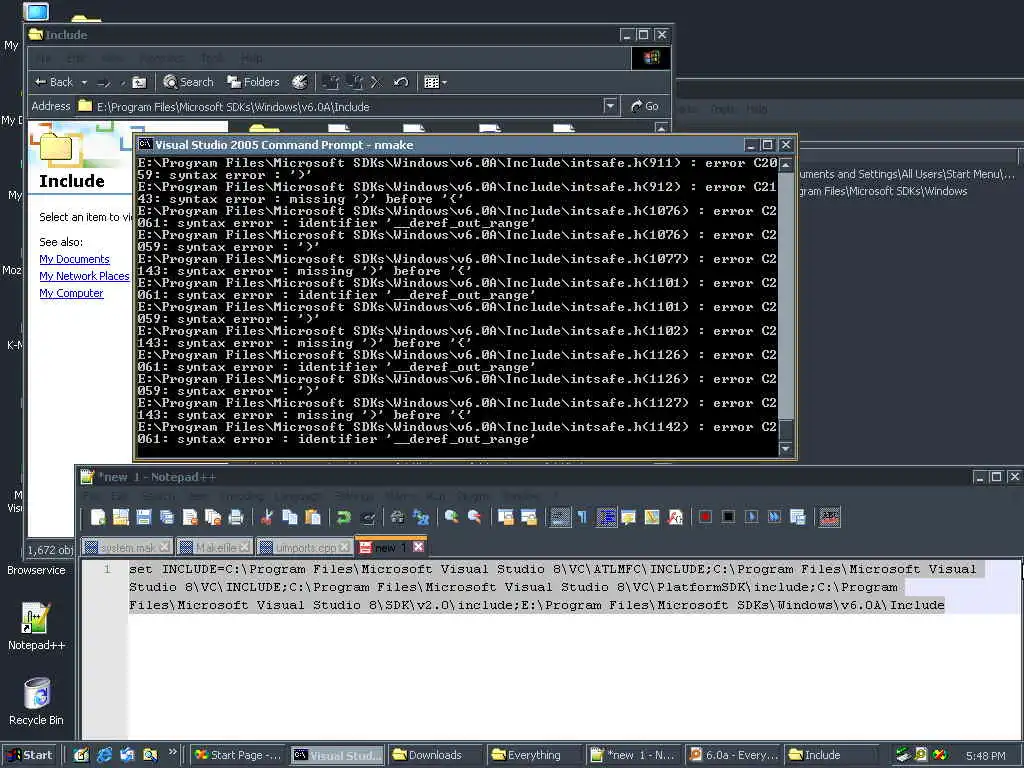Expand the quick launch overflow chevron
The width and height of the screenshot is (1024, 768).
tap(172, 752)
